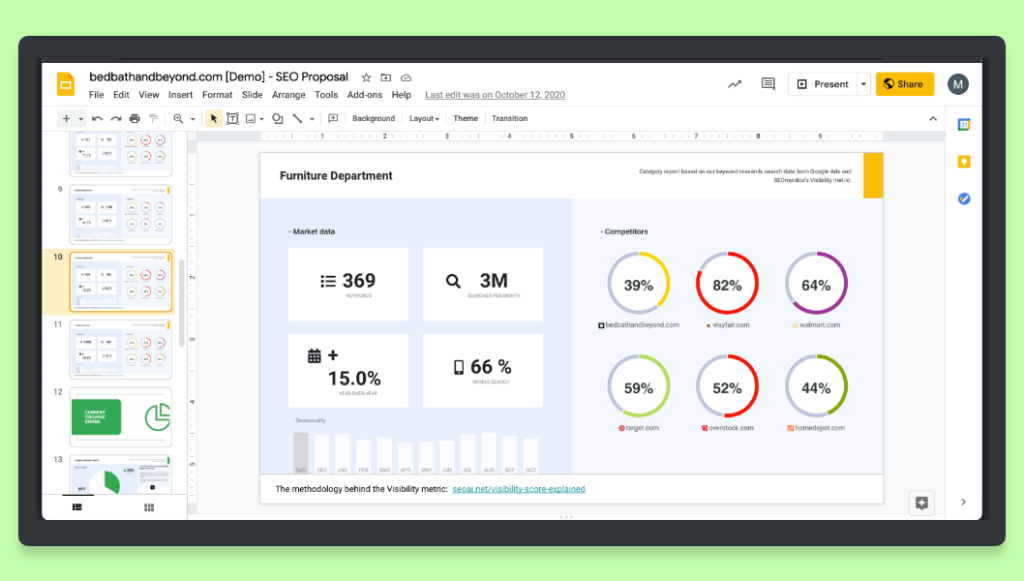Switch to filmstrip view of slides
Image resolution: width=1024 pixels, height=581 pixels.
(77, 507)
